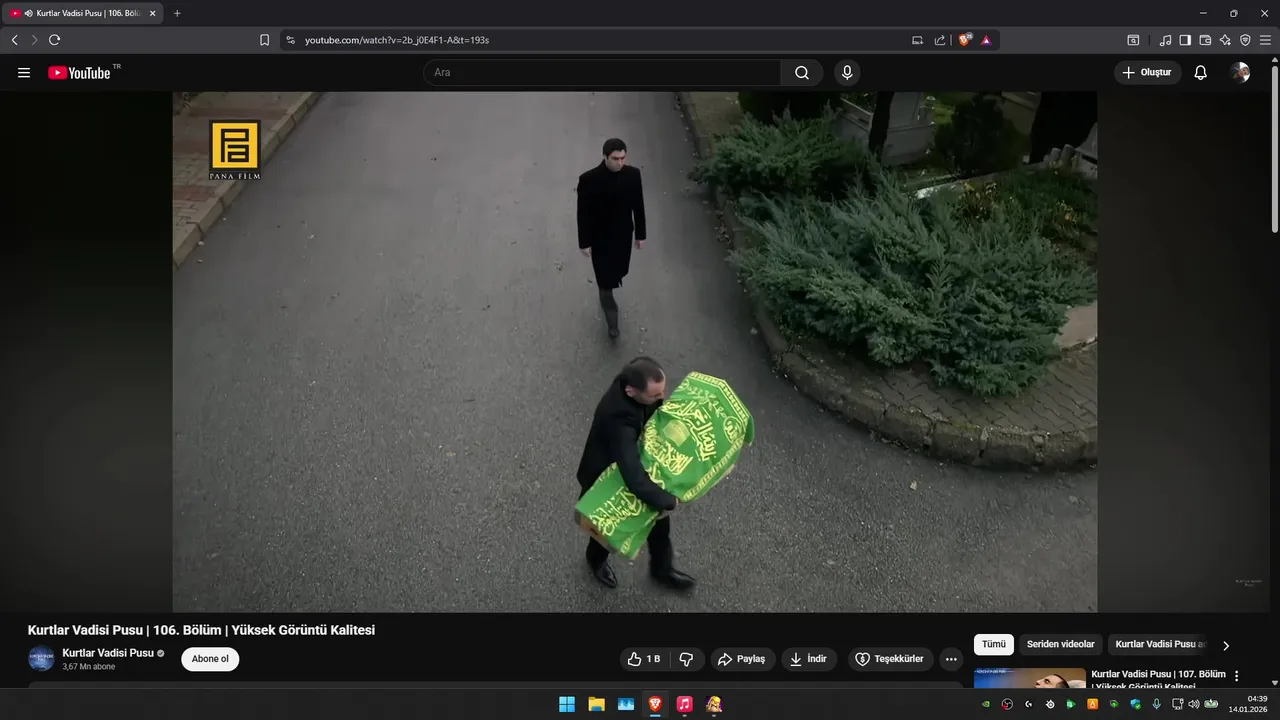1280x720 pixels.
Task: Open the Brave playlist music note icon
Action: pyautogui.click(x=1165, y=40)
